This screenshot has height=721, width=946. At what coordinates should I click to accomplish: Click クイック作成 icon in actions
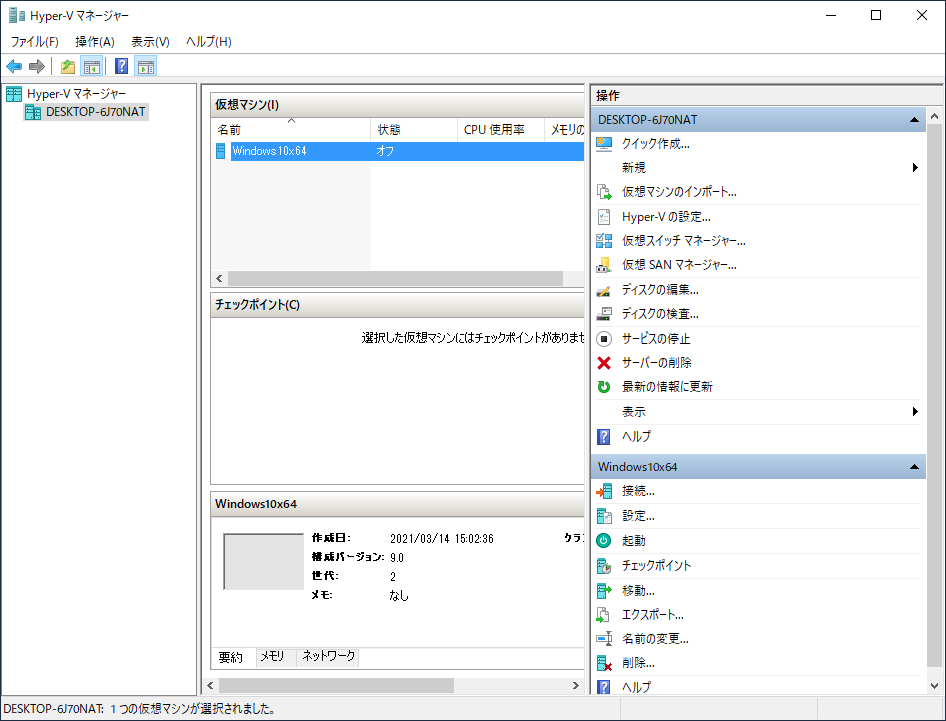(x=604, y=144)
